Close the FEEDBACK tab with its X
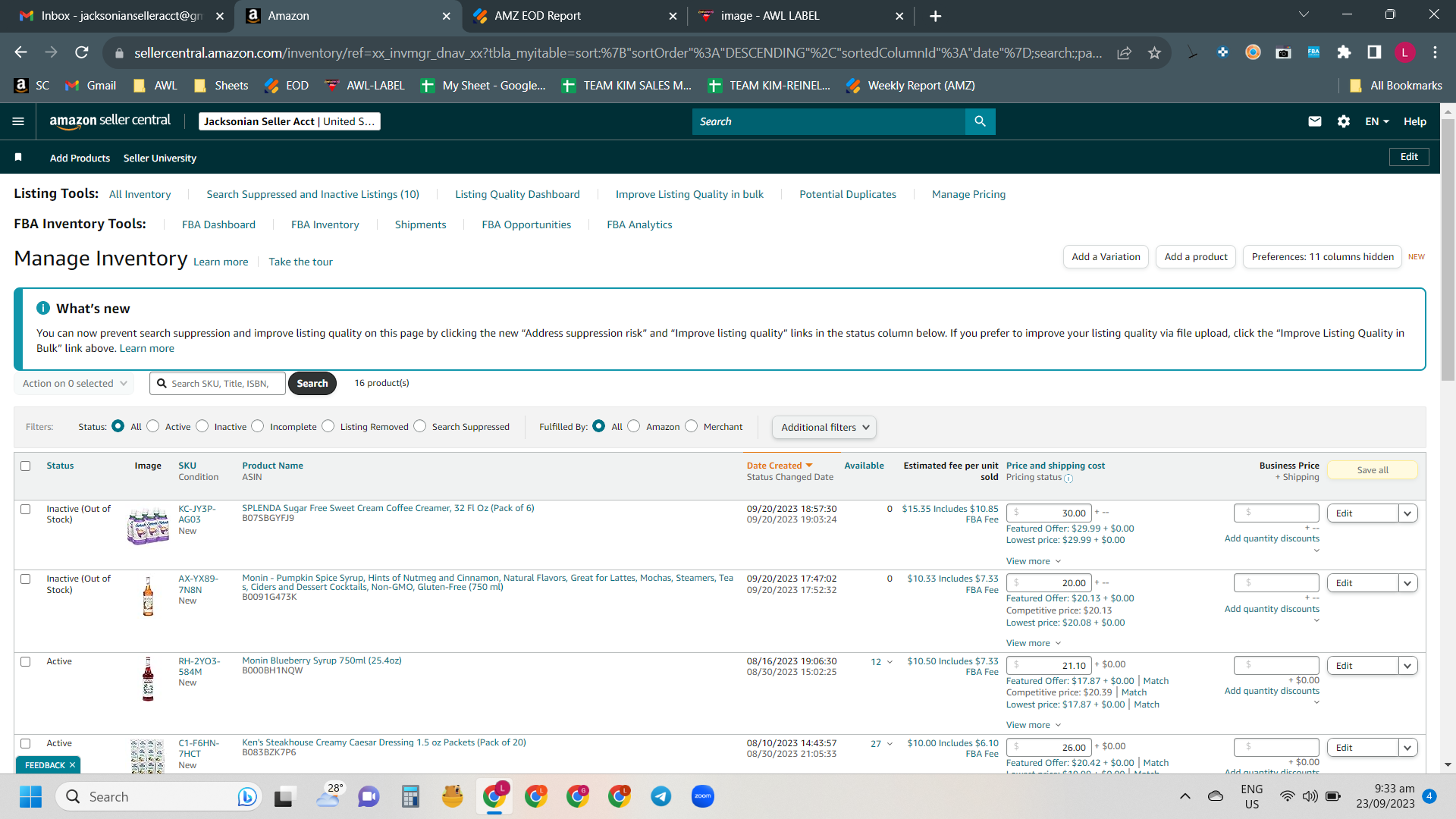The height and width of the screenshot is (819, 1456). pos(73,765)
